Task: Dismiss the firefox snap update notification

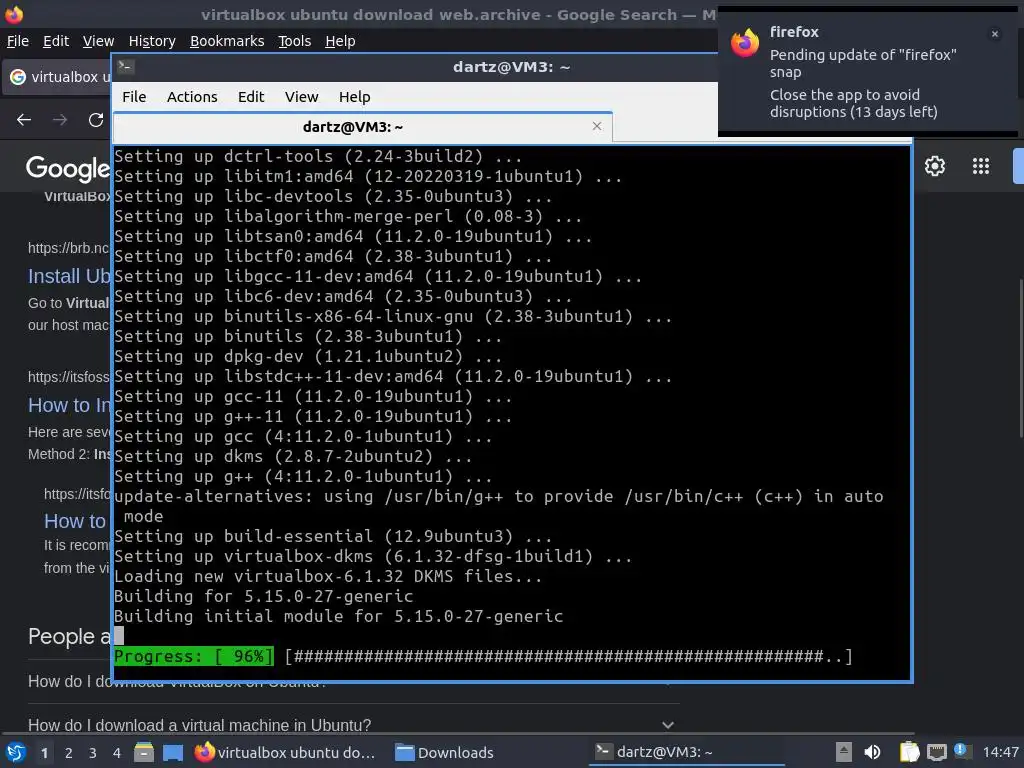Action: [x=995, y=34]
